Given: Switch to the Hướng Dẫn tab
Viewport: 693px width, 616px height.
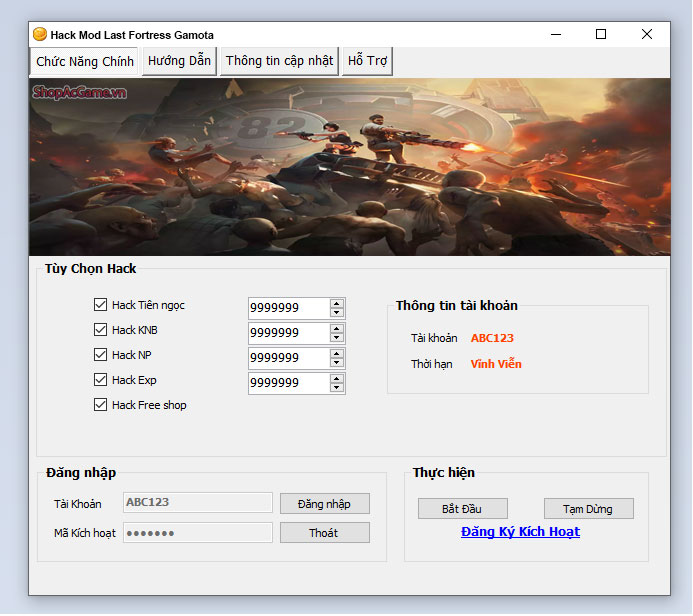Looking at the screenshot, I should 179,61.
